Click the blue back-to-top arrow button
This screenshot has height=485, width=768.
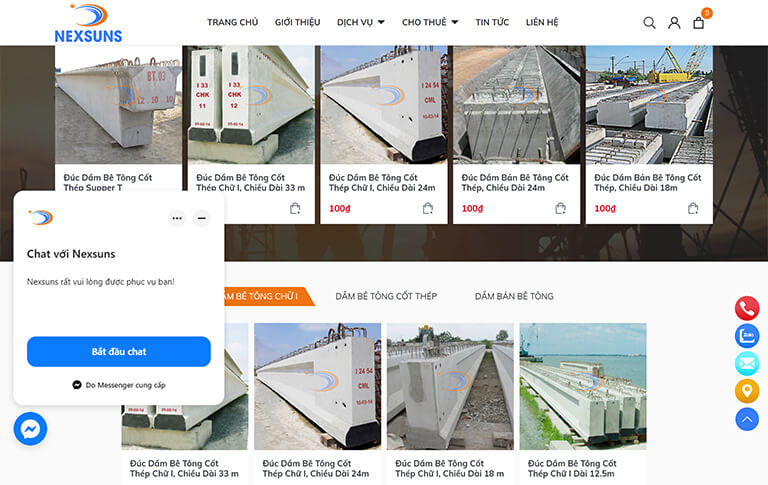(x=746, y=419)
